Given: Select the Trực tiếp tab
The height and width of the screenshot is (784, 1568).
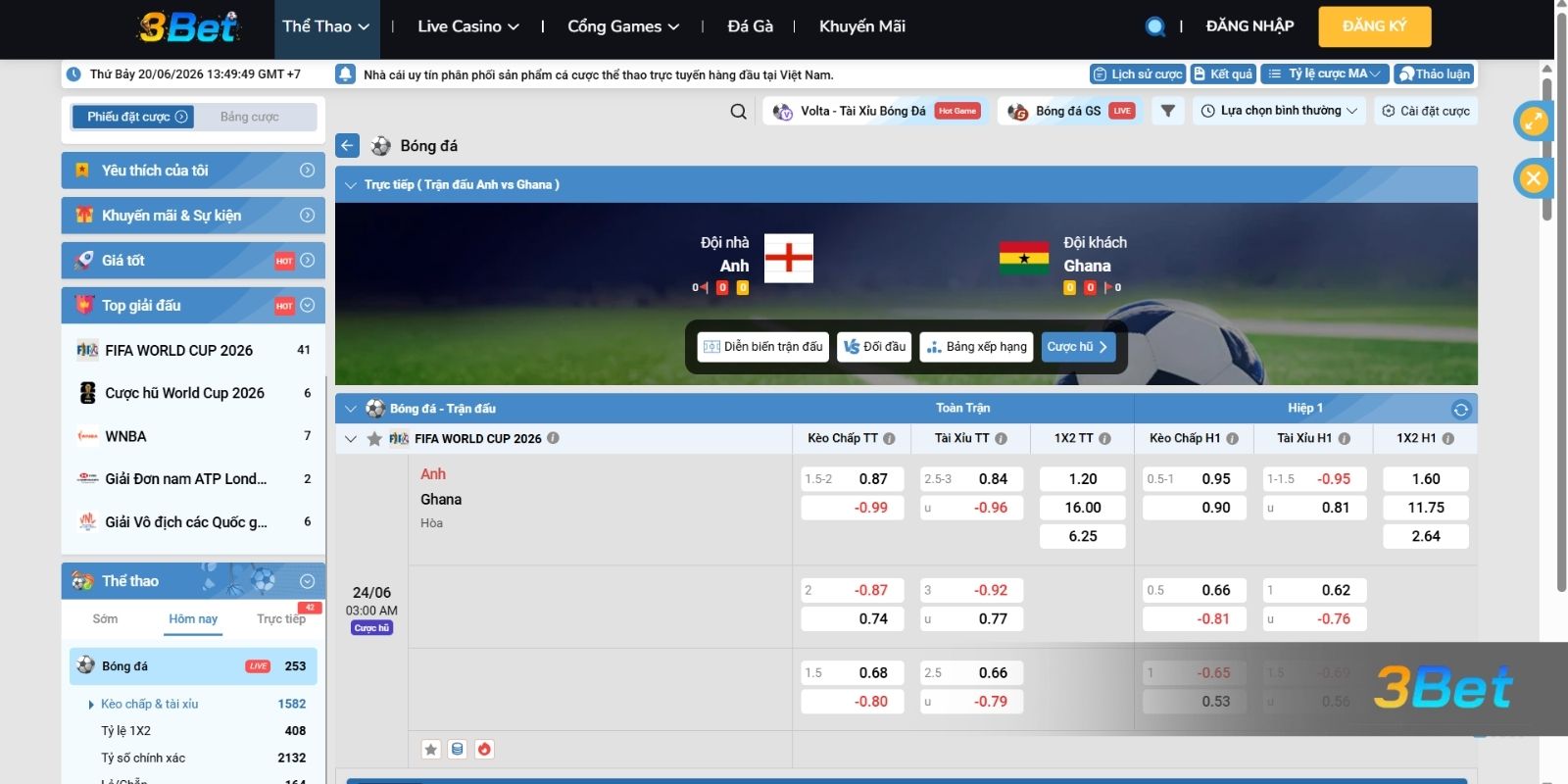Looking at the screenshot, I should tap(281, 619).
